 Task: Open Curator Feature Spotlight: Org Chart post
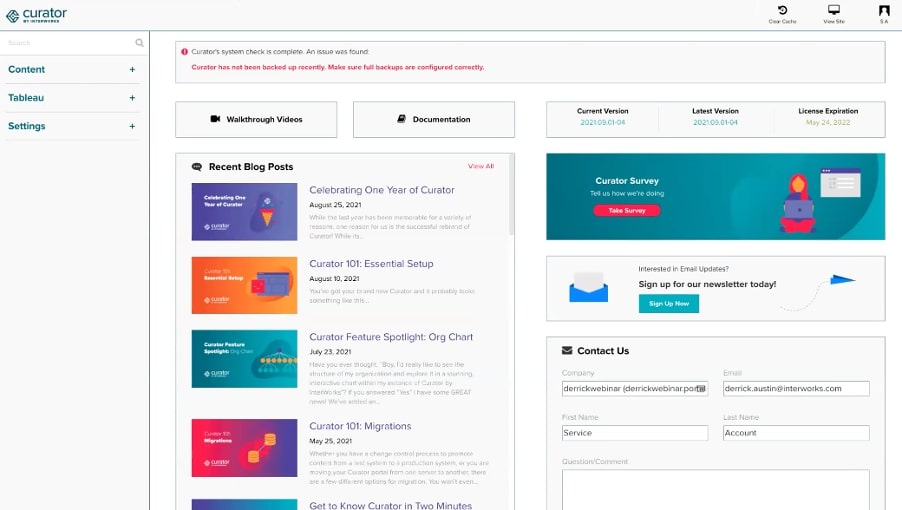pos(391,337)
